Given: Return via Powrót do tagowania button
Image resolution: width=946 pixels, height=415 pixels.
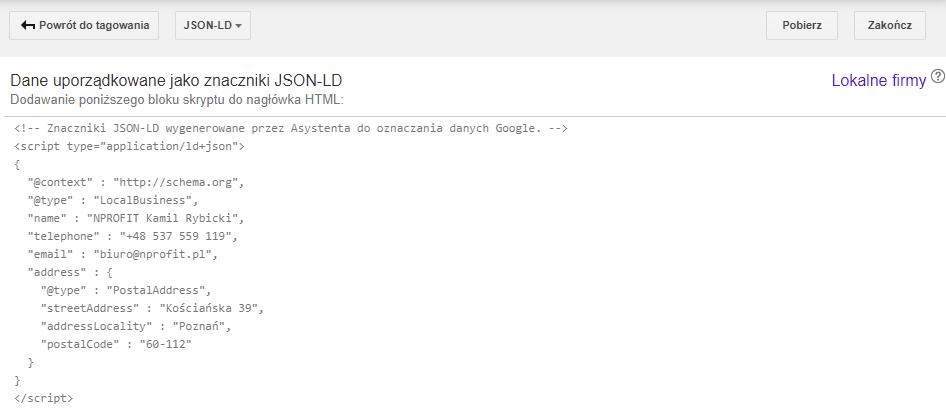Looking at the screenshot, I should click(84, 26).
